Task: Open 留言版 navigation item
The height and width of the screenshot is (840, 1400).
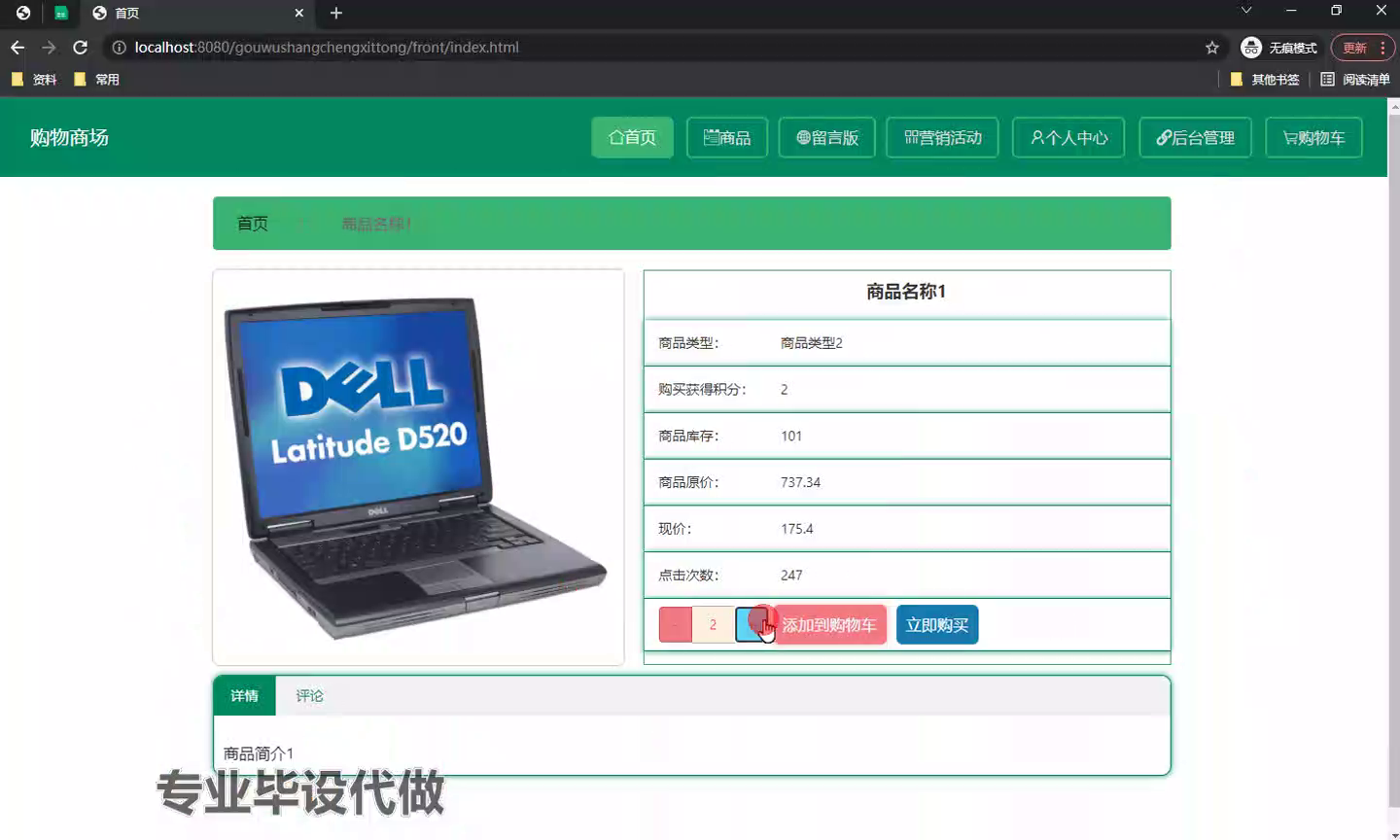Action: tap(827, 137)
